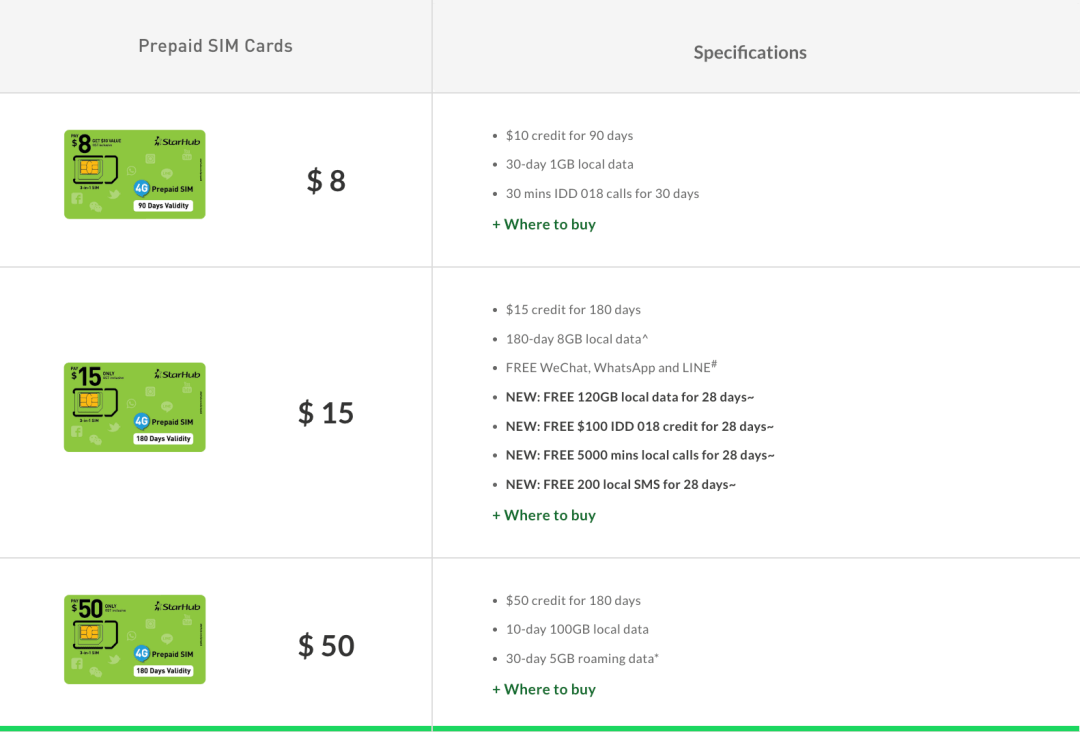The height and width of the screenshot is (732, 1080).
Task: Expand Where to buy for $15 SIM
Action: [x=544, y=515]
